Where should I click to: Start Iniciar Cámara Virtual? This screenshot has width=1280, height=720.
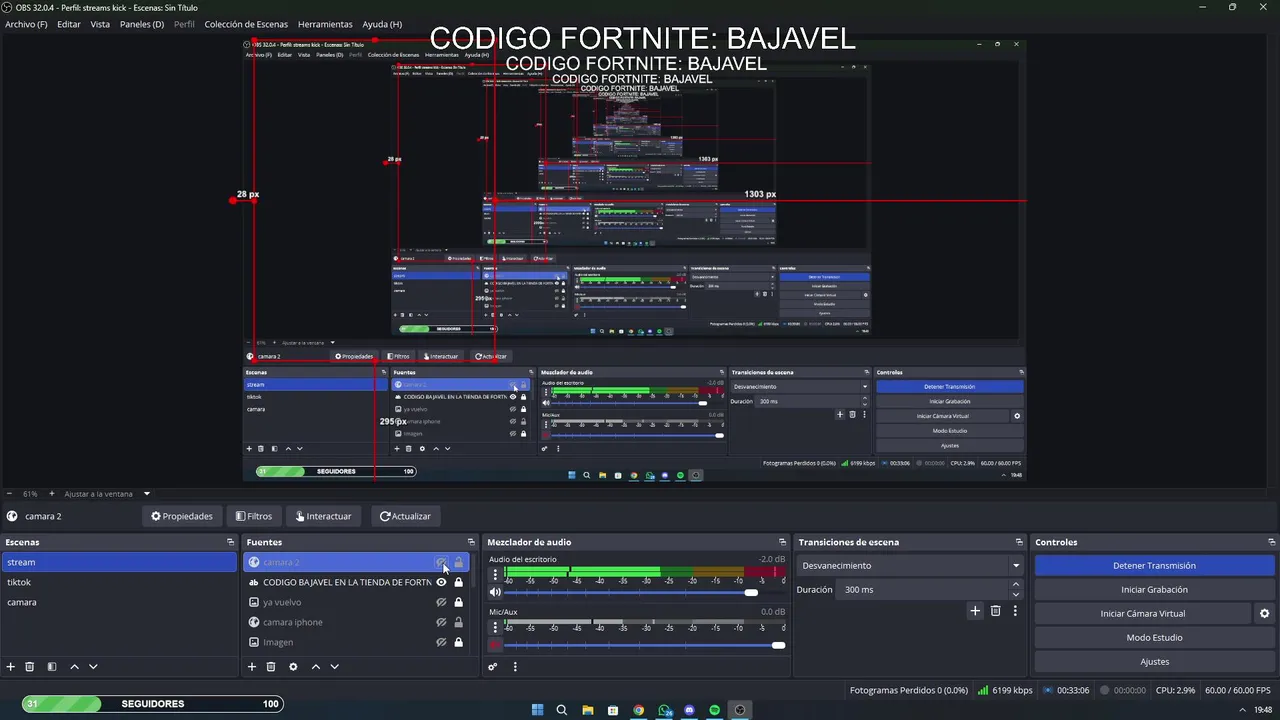click(x=1143, y=614)
